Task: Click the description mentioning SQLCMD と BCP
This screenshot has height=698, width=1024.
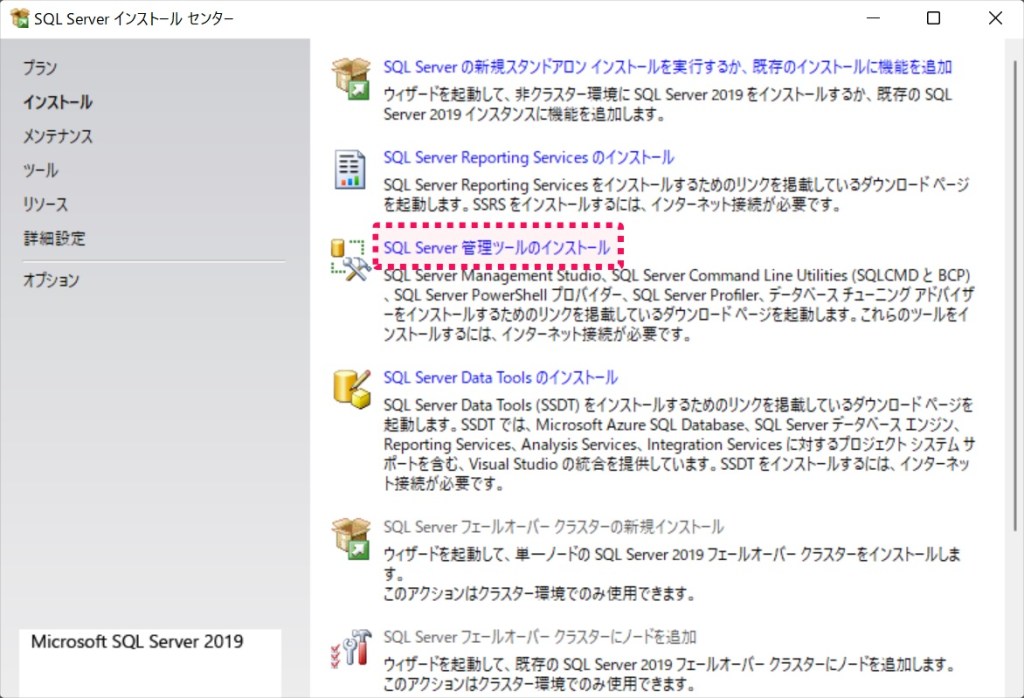Action: (679, 304)
